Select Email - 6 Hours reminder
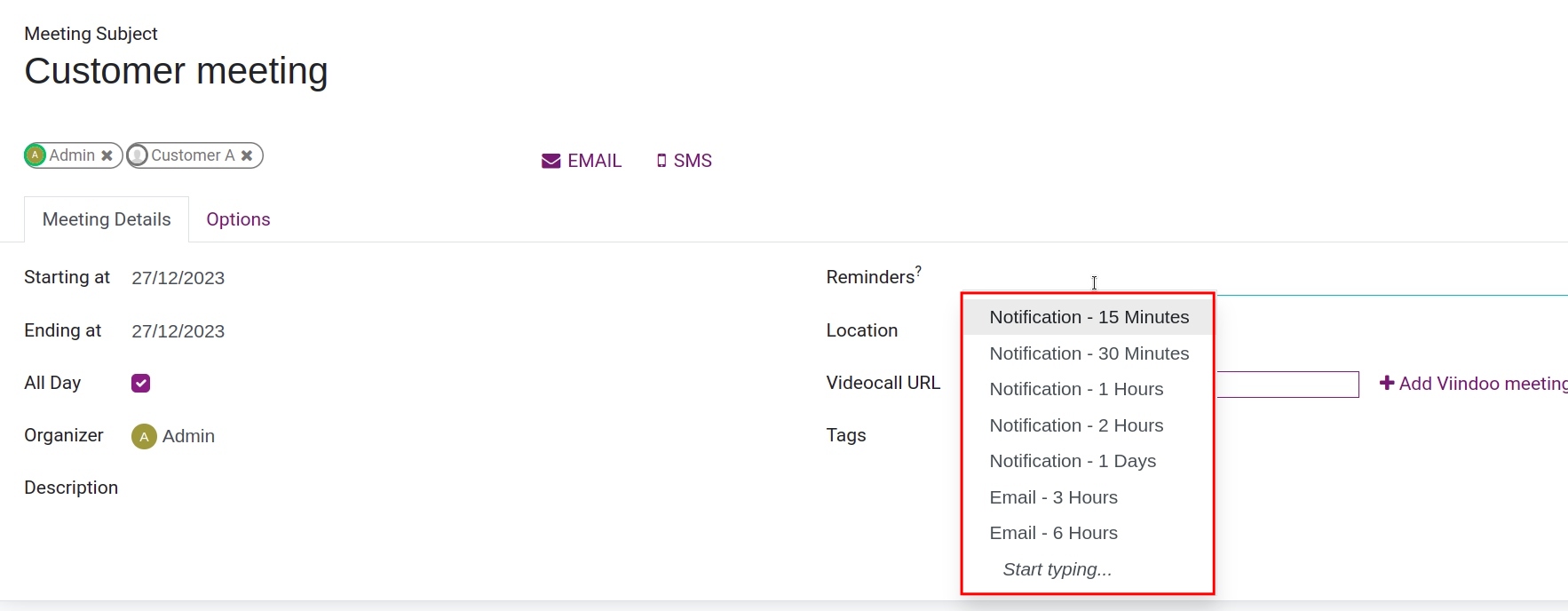Viewport: 1568px width, 611px height. [x=1089, y=533]
